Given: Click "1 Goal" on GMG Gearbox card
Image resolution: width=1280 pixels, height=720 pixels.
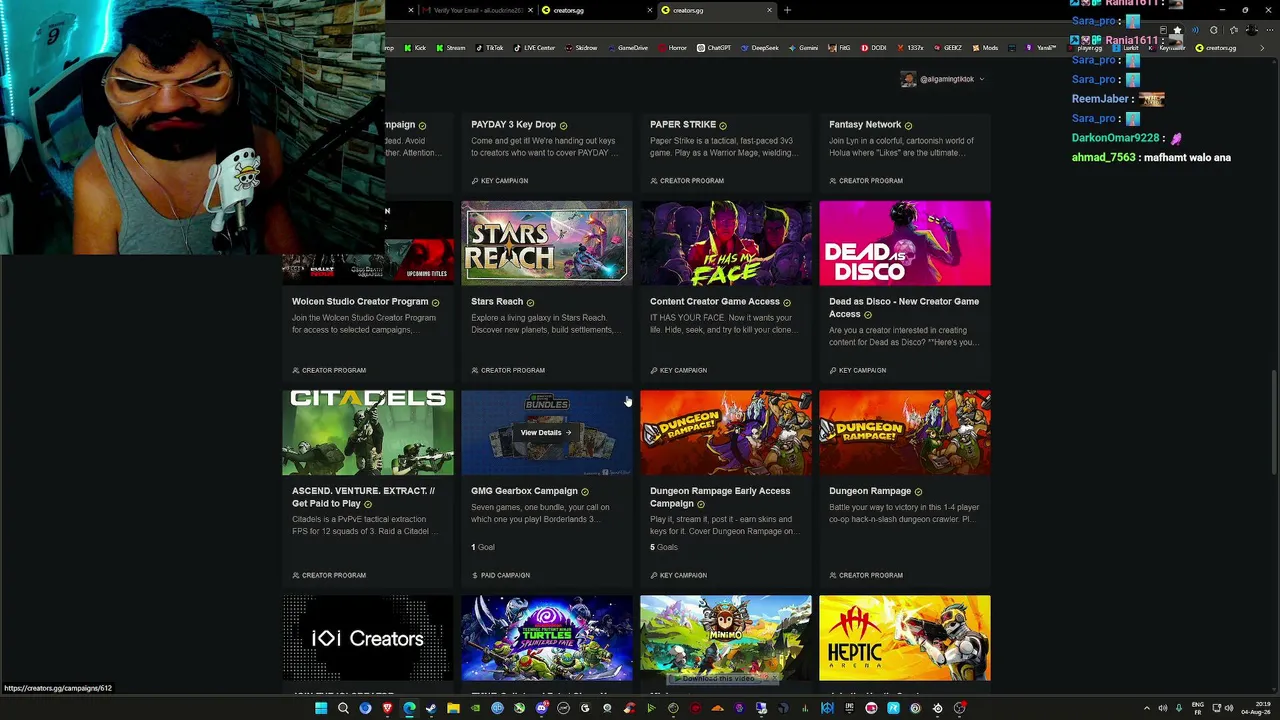Looking at the screenshot, I should coord(483,547).
